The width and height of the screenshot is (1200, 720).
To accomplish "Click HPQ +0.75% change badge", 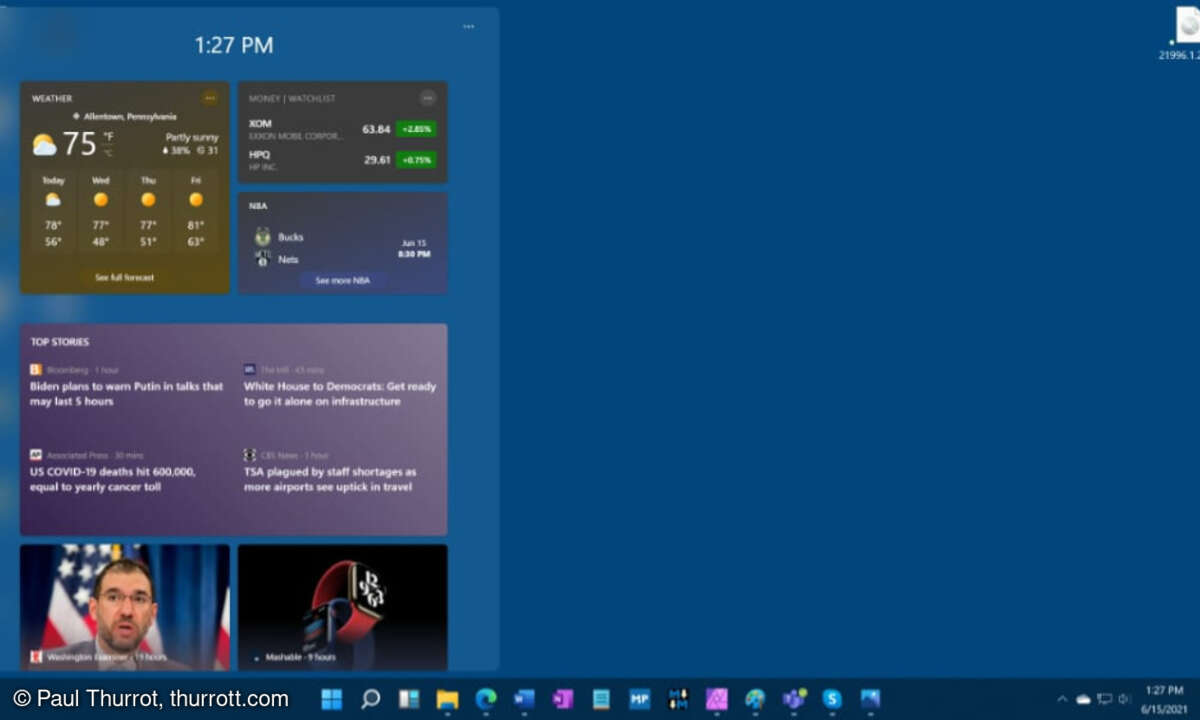I will [x=416, y=160].
